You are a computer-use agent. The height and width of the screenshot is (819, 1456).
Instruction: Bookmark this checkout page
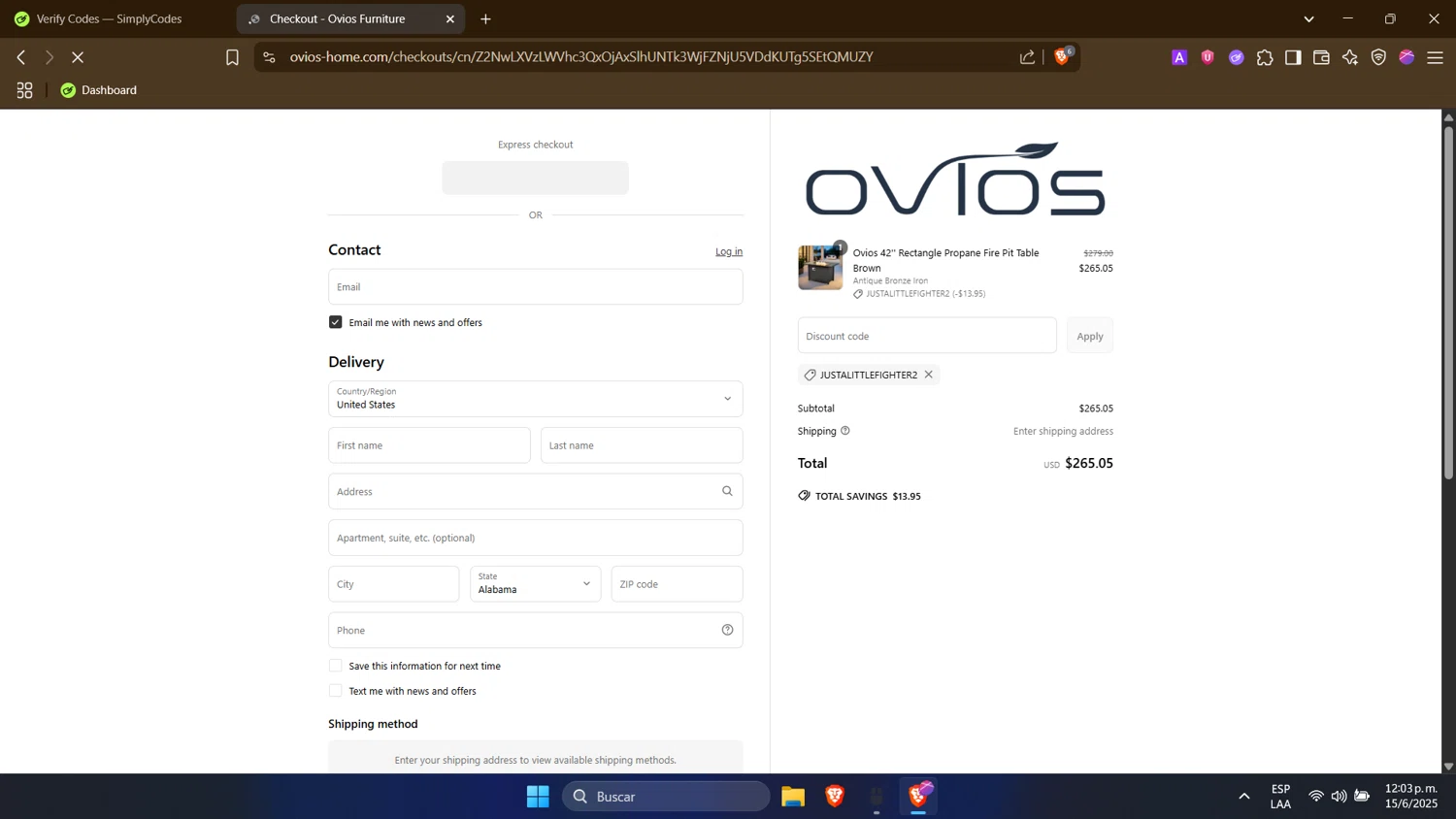point(232,57)
